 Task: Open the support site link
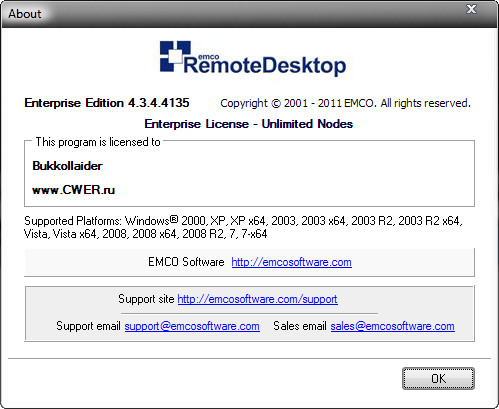[x=257, y=299]
